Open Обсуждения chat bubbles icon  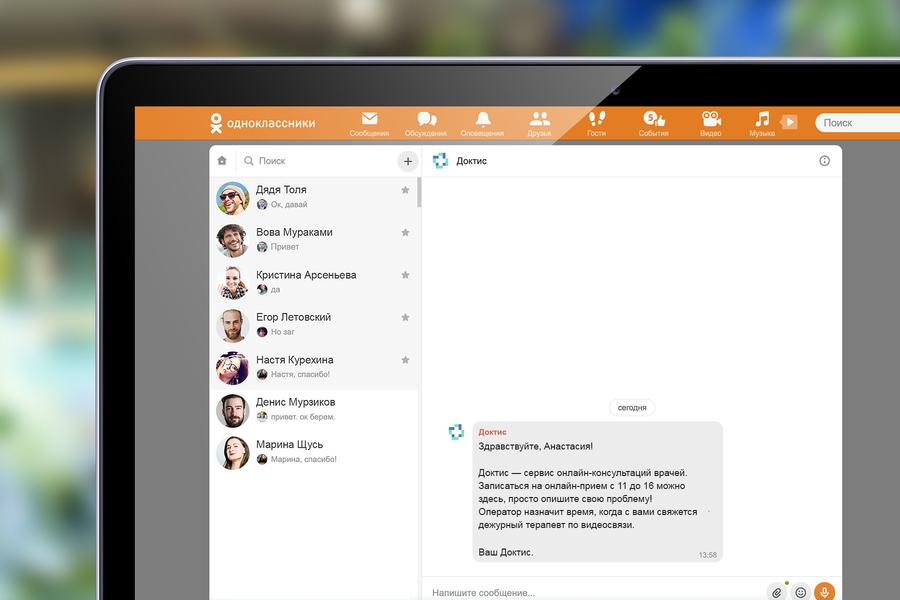(x=426, y=120)
